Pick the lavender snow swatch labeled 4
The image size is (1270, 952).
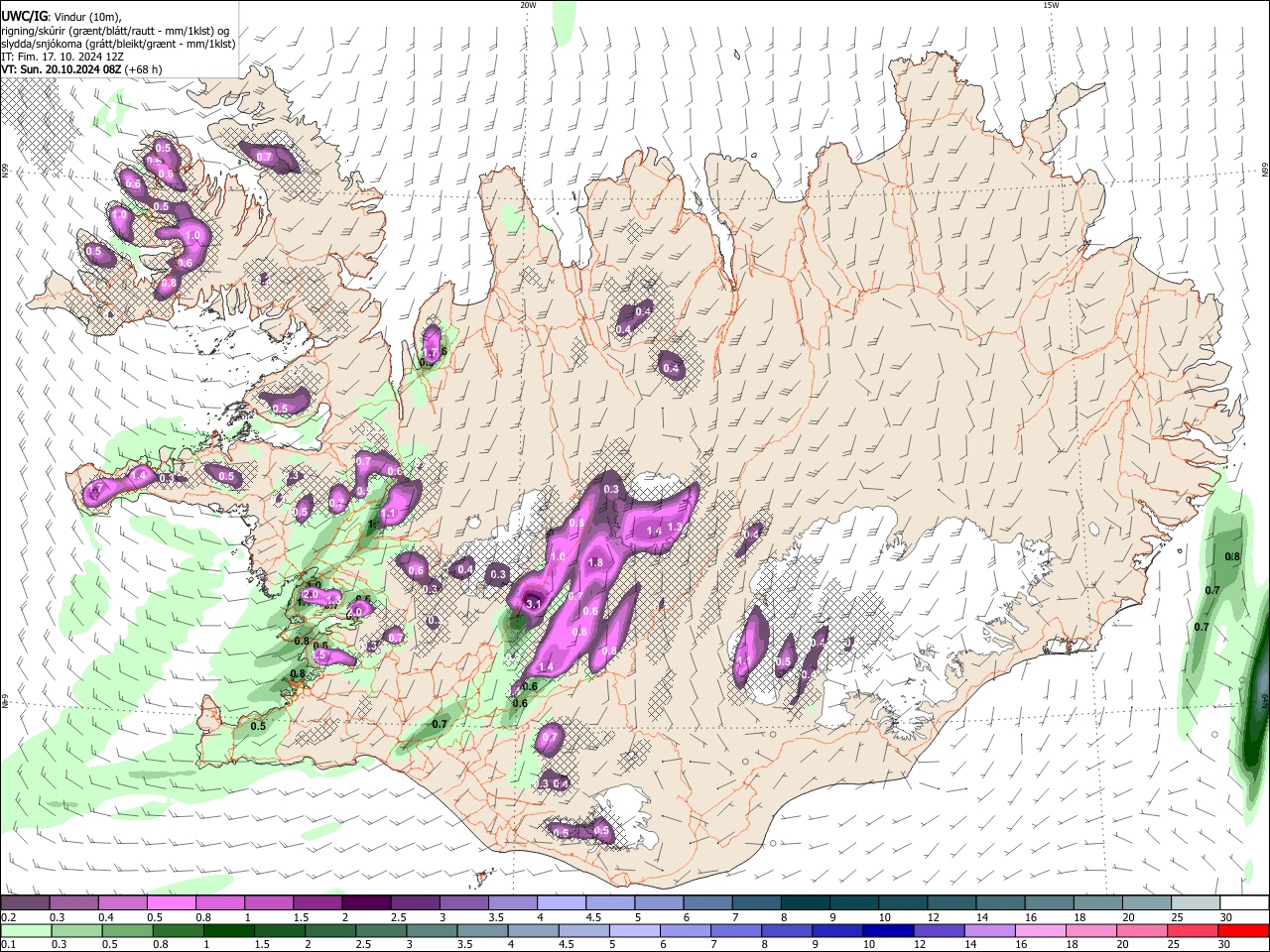tap(562, 902)
